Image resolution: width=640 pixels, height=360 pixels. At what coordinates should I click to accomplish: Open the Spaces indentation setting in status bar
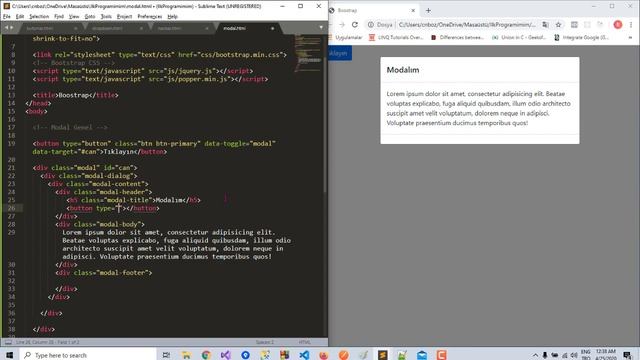click(x=264, y=342)
